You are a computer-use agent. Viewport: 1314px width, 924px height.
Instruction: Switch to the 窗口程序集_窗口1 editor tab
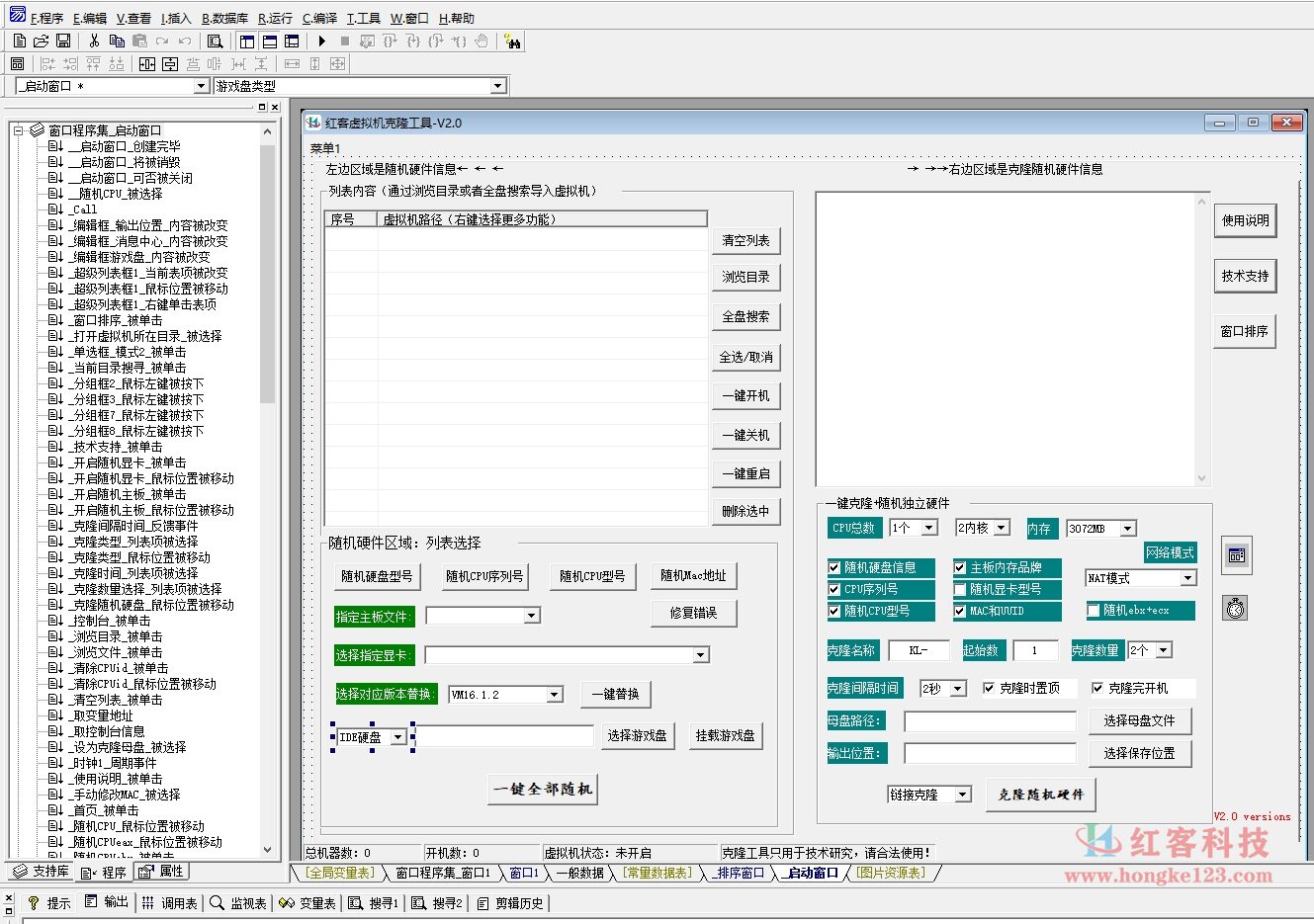[442, 874]
